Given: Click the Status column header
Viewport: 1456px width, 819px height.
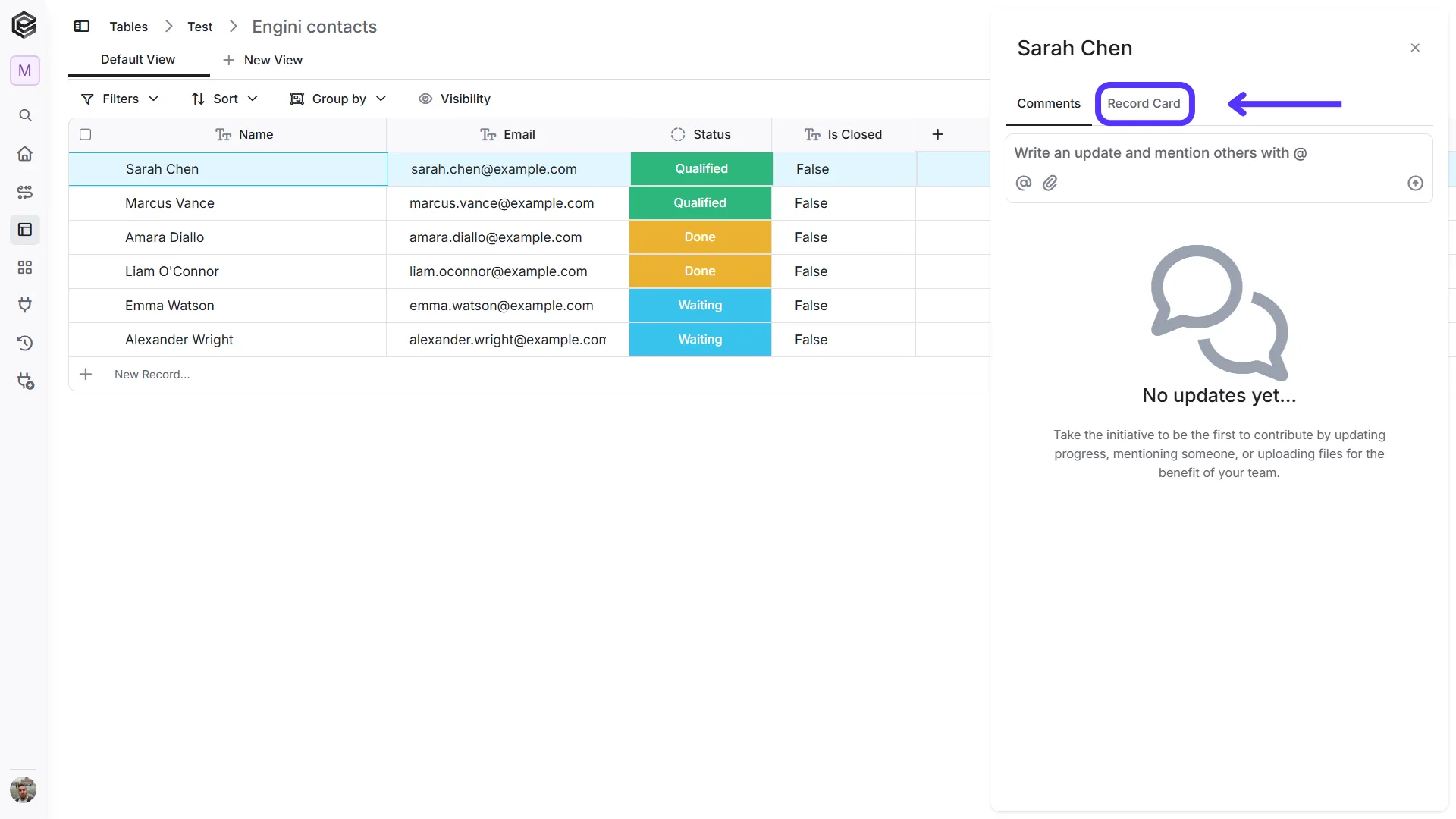Looking at the screenshot, I should (x=701, y=134).
